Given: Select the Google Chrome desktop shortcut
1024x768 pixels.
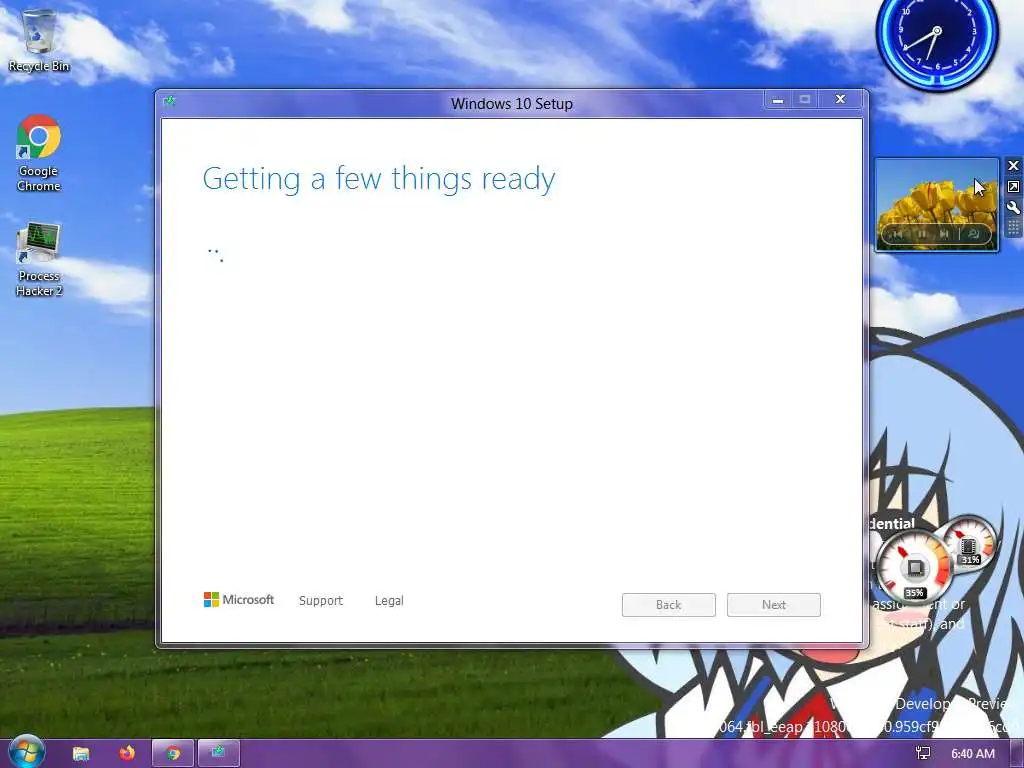Looking at the screenshot, I should (x=39, y=153).
